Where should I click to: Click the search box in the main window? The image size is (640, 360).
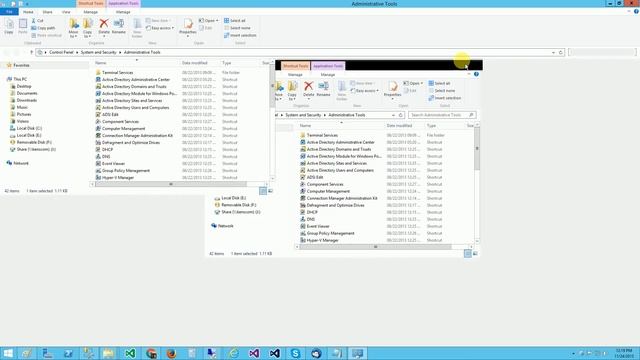(602, 52)
